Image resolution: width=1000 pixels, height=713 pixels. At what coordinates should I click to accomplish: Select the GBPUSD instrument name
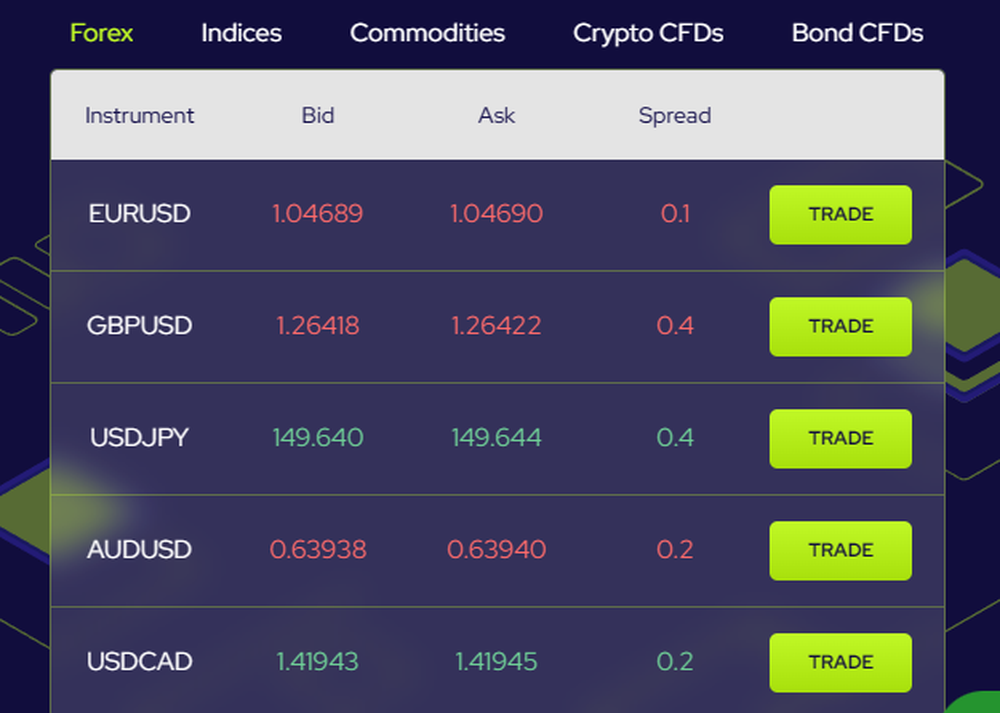click(x=140, y=326)
